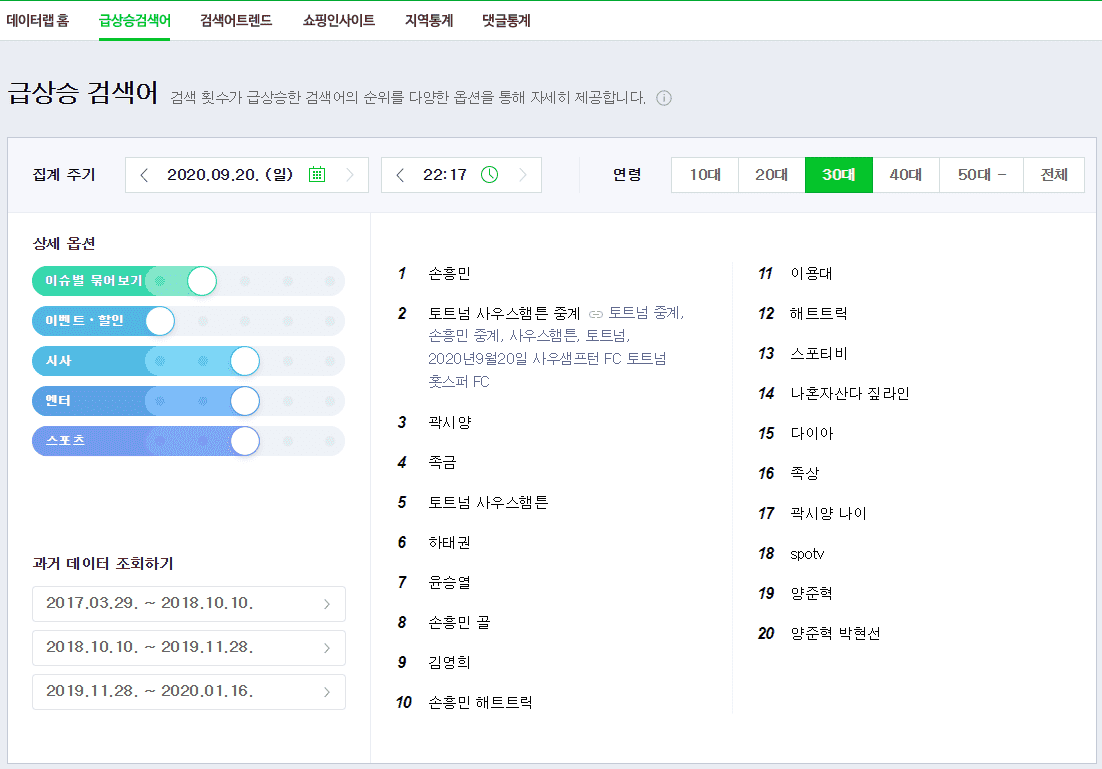This screenshot has width=1102, height=769.
Task: Click related keyword 손흥민 중계
Action: point(465,336)
